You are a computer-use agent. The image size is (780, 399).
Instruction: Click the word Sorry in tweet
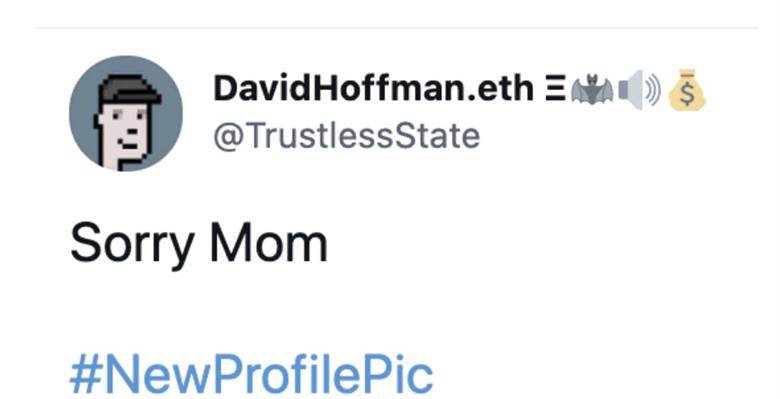pyautogui.click(x=132, y=244)
